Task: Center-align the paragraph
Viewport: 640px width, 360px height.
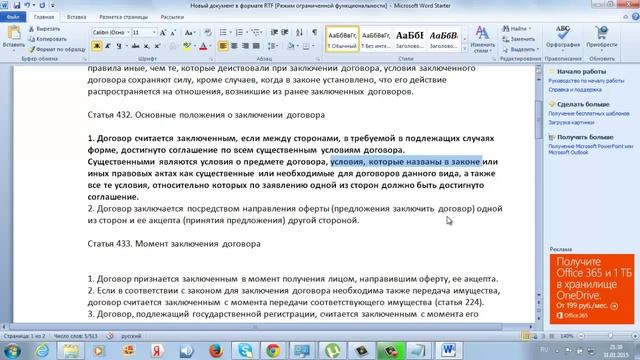Action: coord(234,46)
